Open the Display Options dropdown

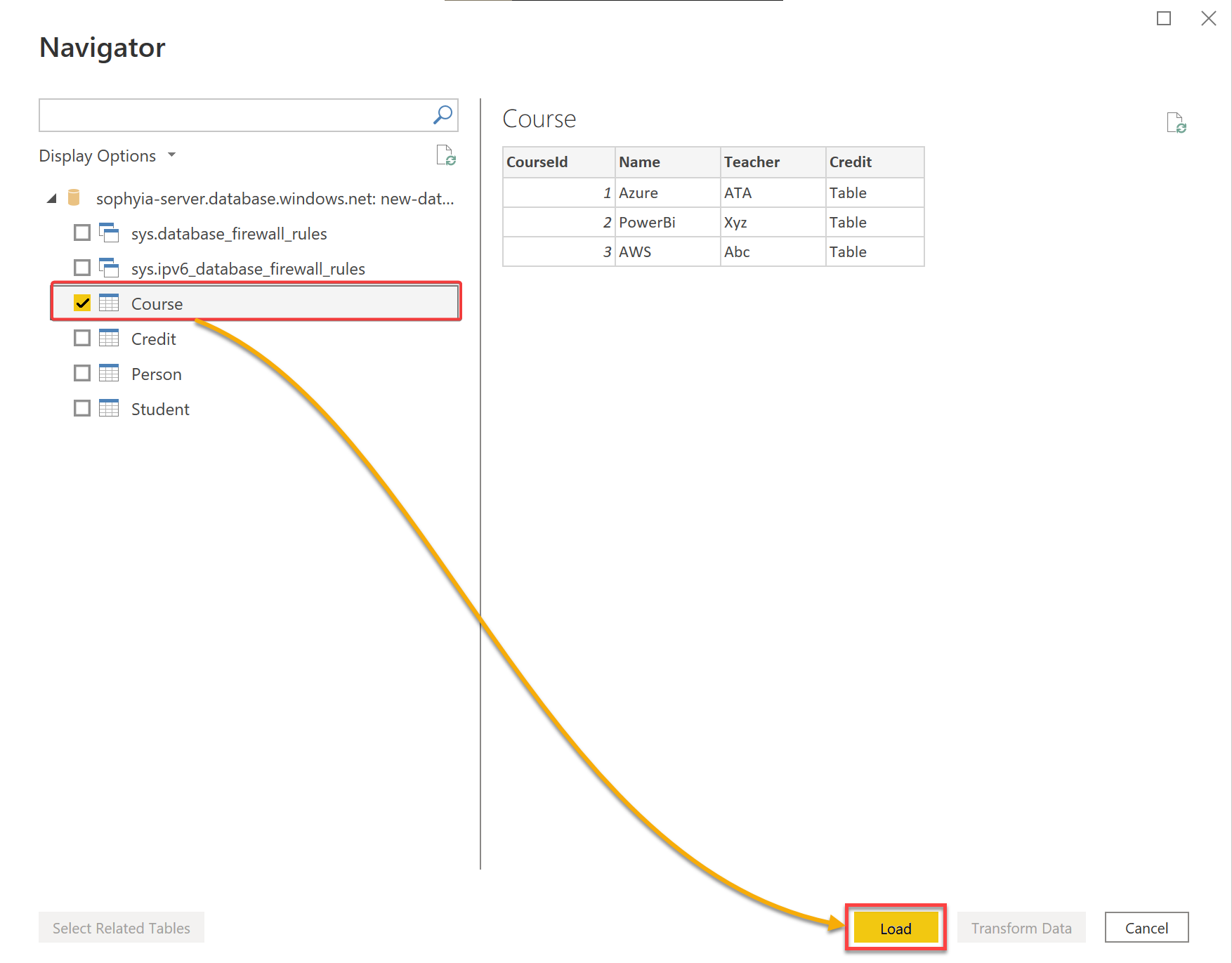tap(107, 156)
